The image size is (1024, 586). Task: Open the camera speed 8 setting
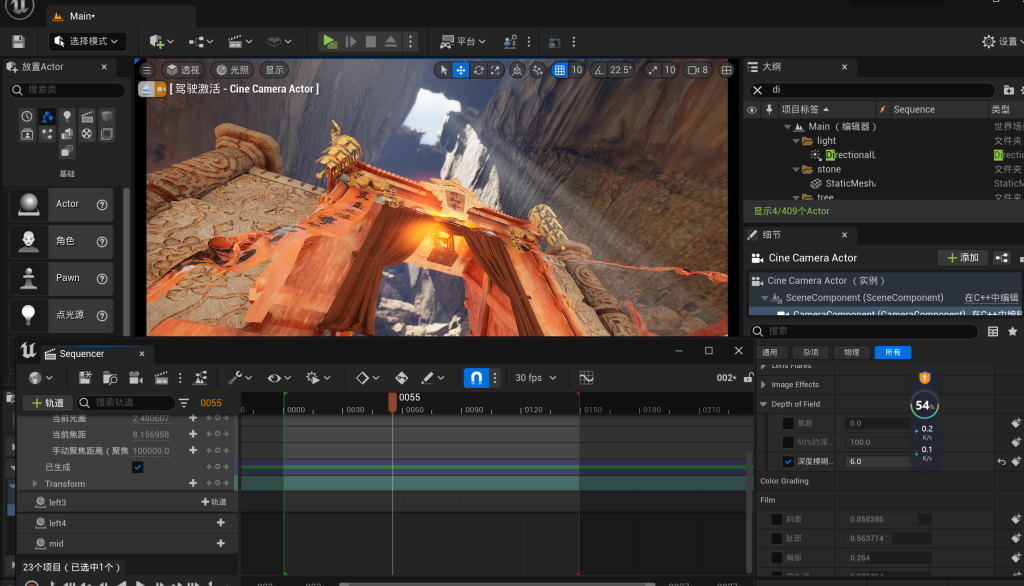tap(698, 70)
